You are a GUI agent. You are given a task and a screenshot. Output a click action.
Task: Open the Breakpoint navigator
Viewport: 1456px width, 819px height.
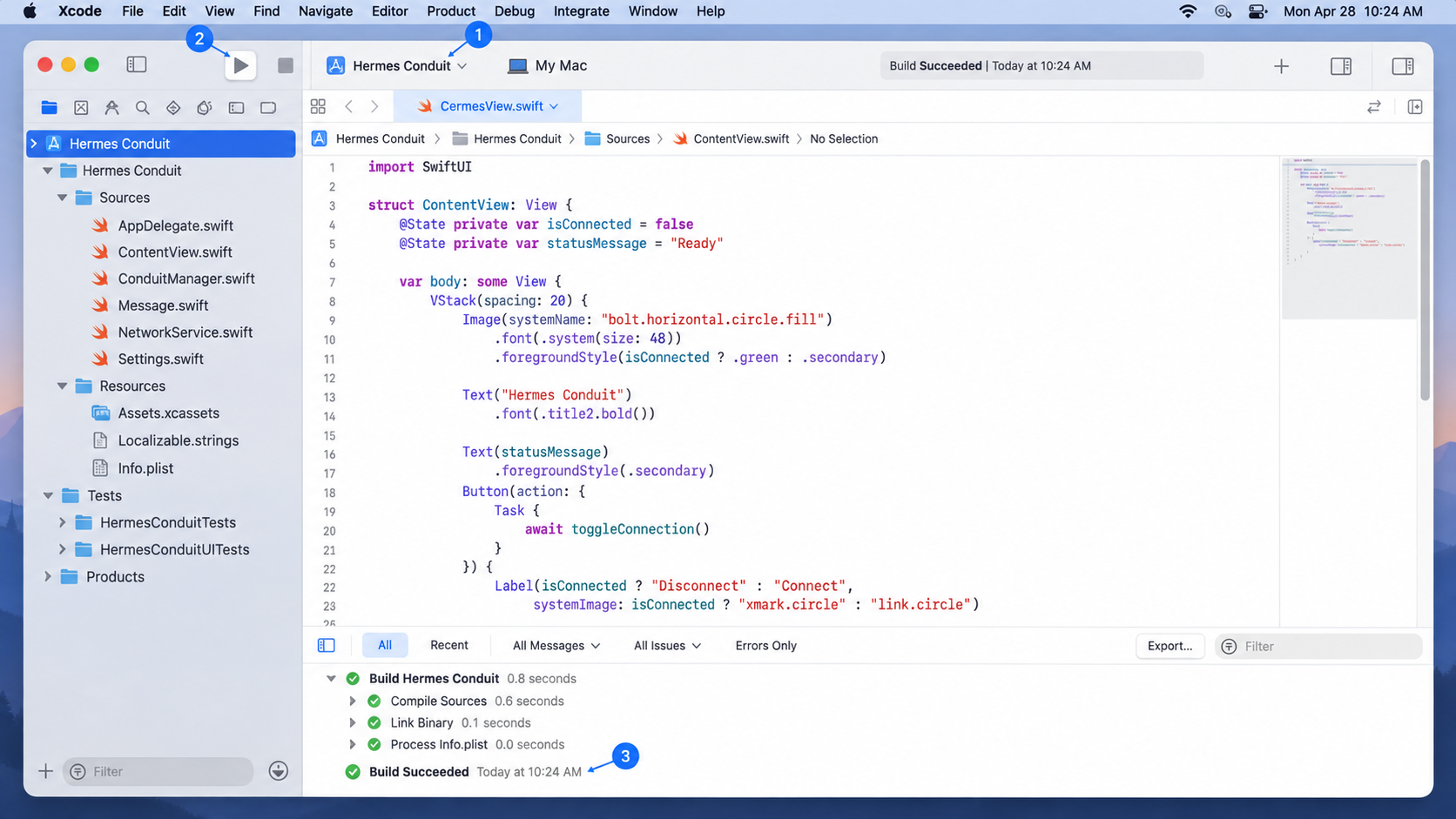[268, 108]
